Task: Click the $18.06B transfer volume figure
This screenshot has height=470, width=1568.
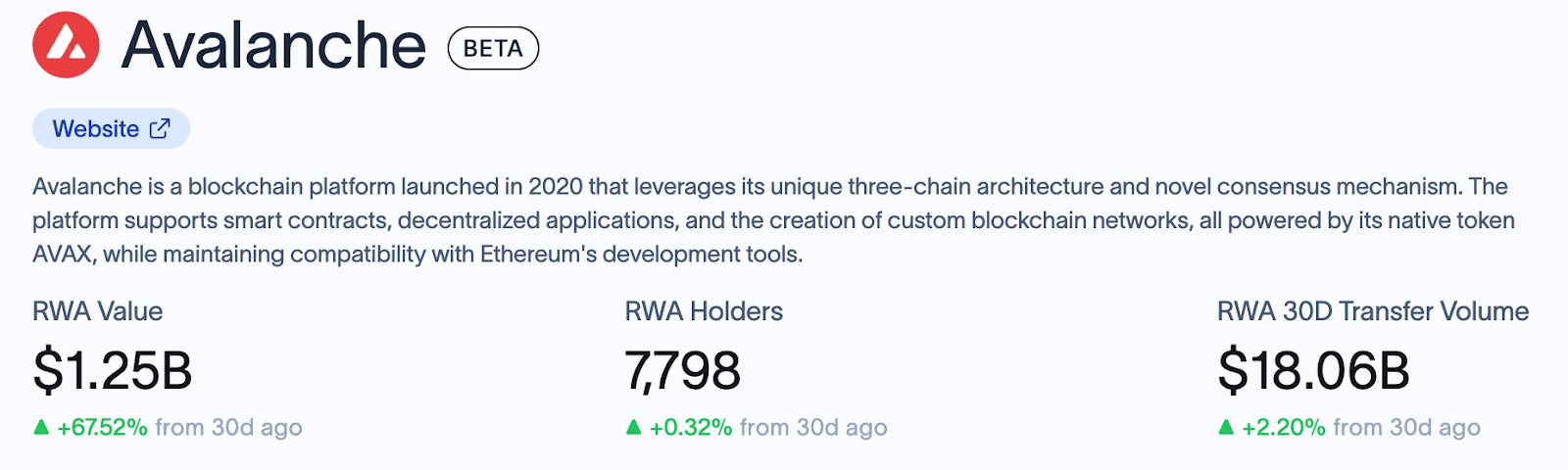Action: pos(1313,371)
